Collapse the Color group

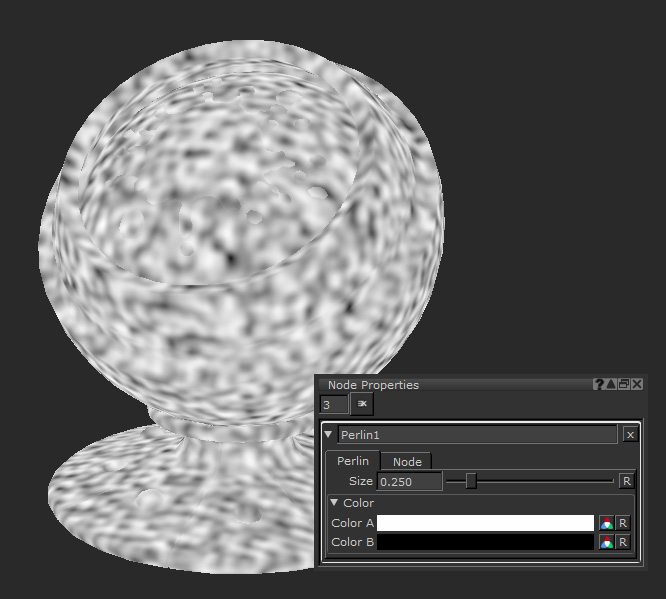click(335, 503)
